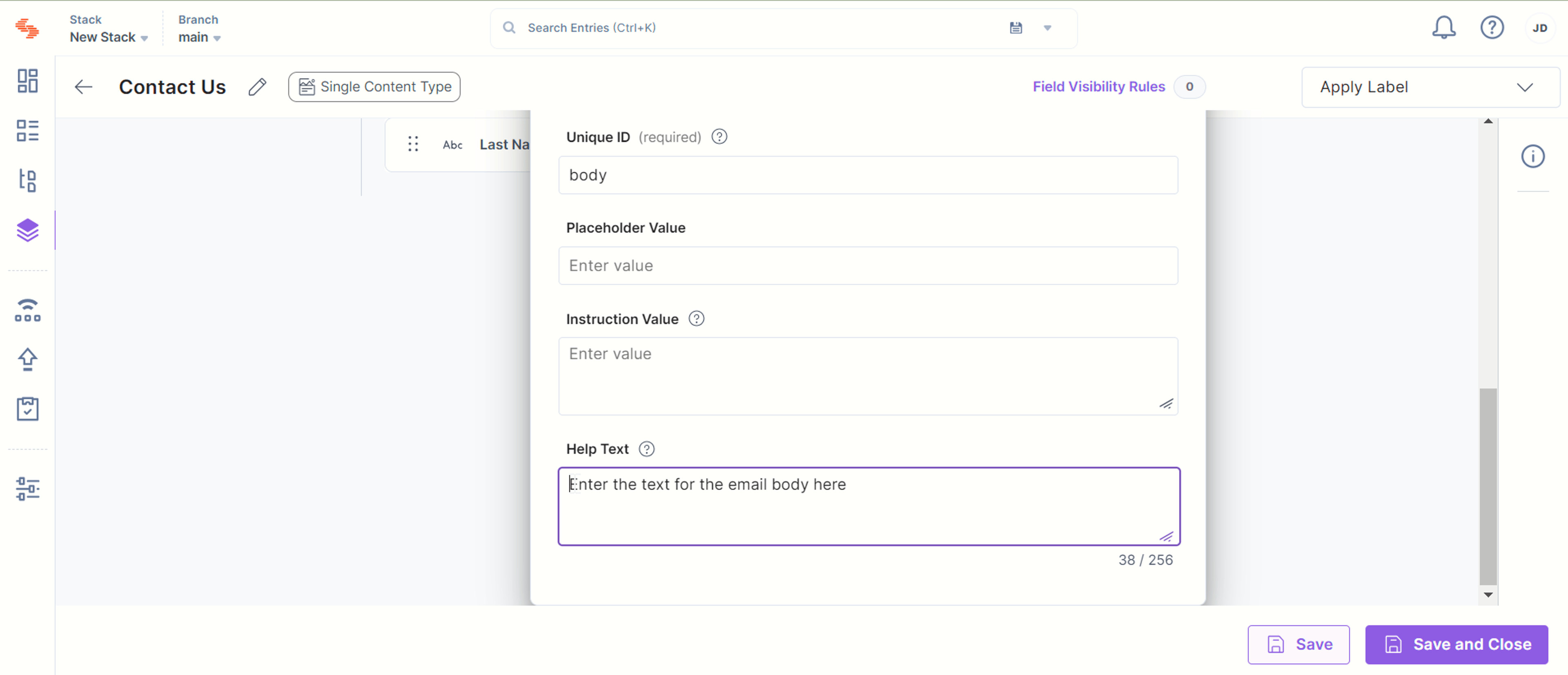Viewport: 1568px width, 675px height.
Task: Click the Single Content Type badge
Action: pyautogui.click(x=374, y=87)
